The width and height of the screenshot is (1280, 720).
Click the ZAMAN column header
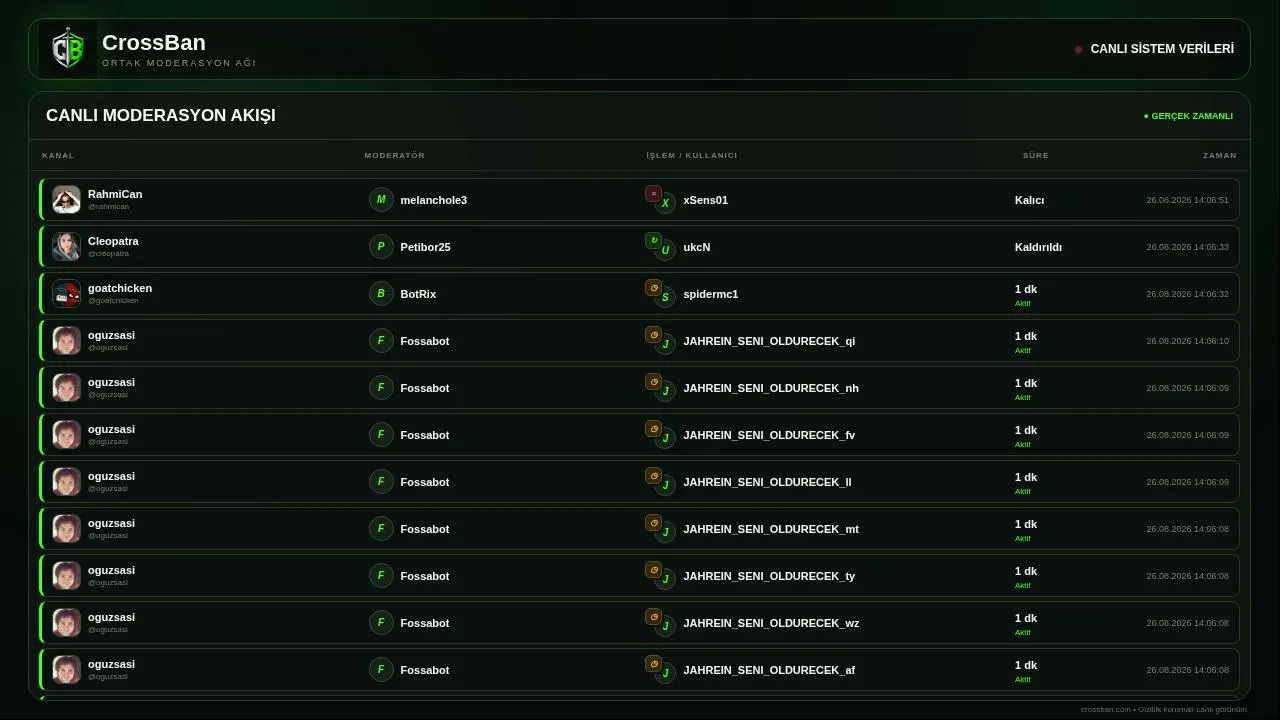point(1220,155)
